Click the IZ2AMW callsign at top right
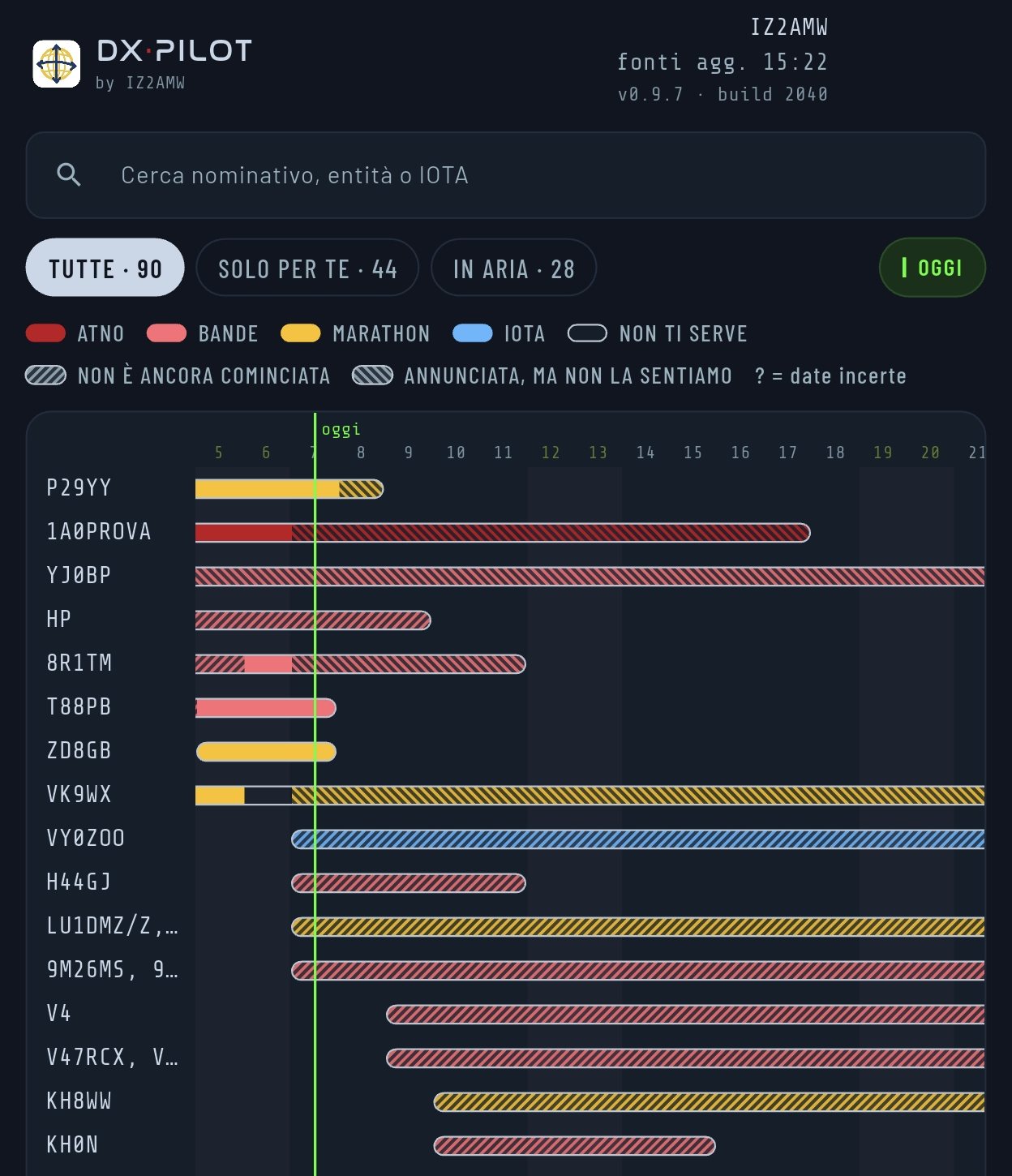Image resolution: width=1012 pixels, height=1176 pixels. 789,28
